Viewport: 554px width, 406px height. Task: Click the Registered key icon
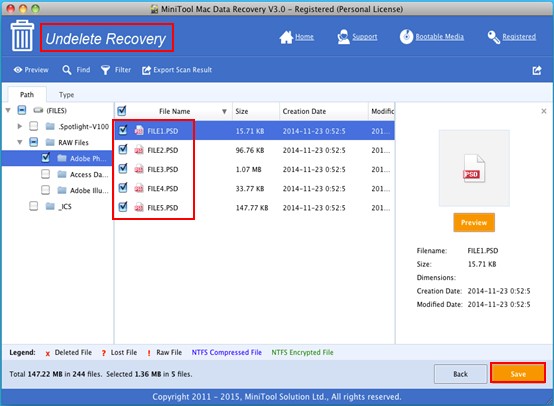494,37
